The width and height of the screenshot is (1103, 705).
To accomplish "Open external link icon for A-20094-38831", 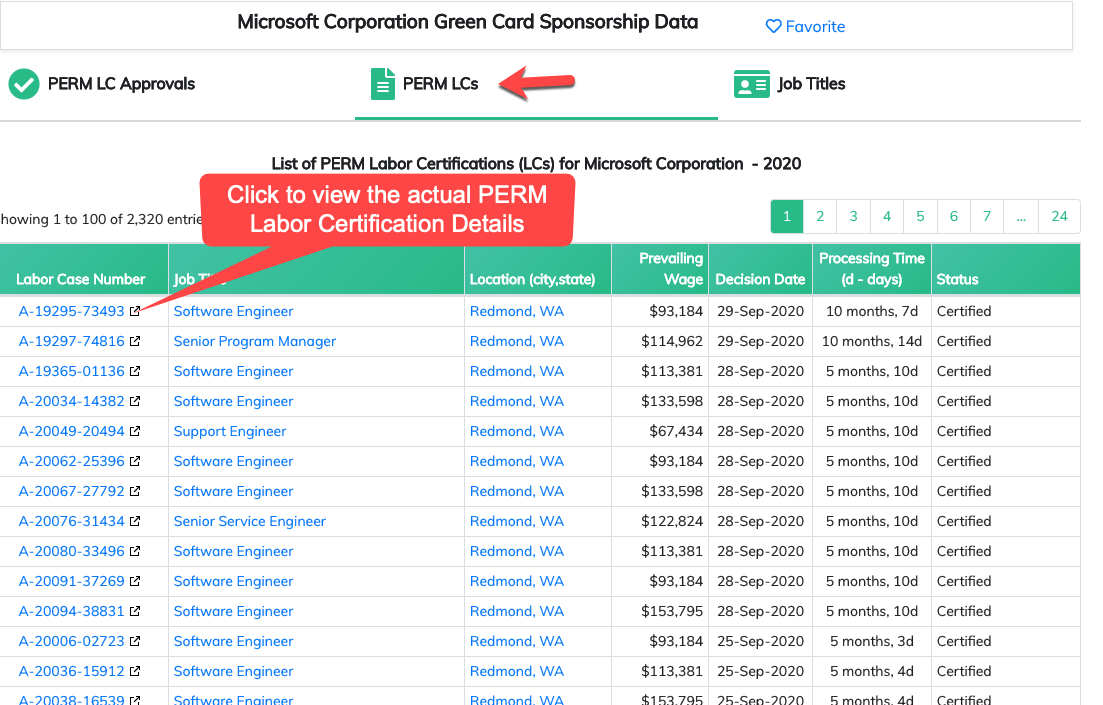I will pos(135,611).
